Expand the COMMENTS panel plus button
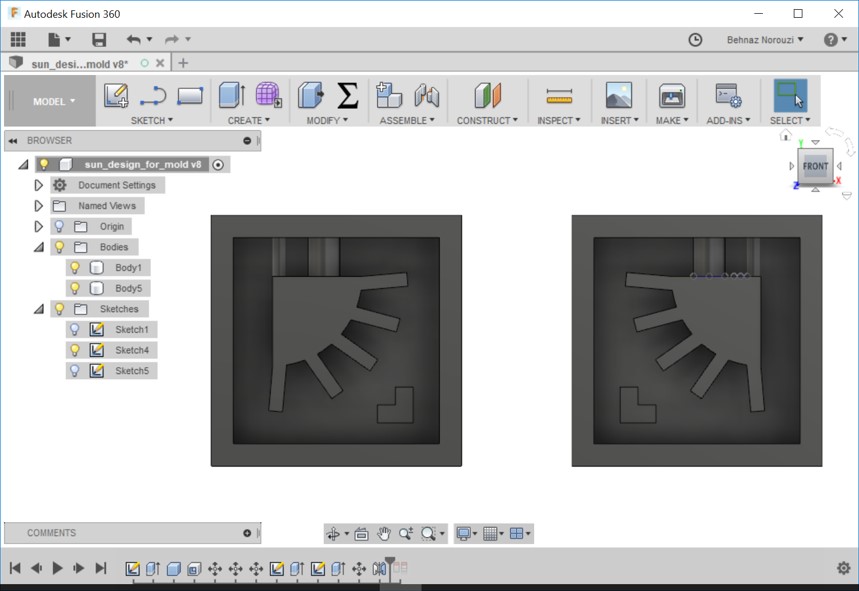The height and width of the screenshot is (591, 859). (x=247, y=533)
